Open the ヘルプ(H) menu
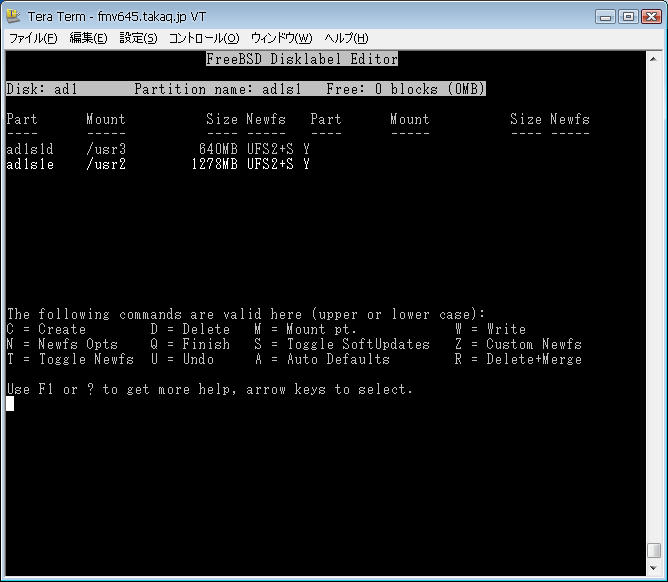The height and width of the screenshot is (582, 668). [346, 38]
